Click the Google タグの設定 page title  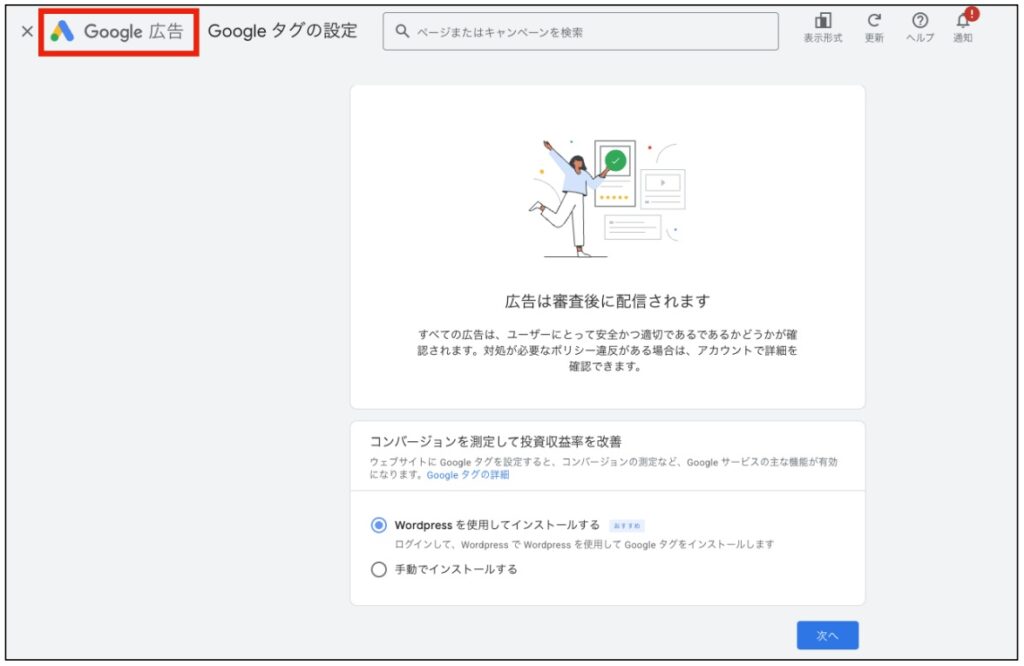coord(282,31)
